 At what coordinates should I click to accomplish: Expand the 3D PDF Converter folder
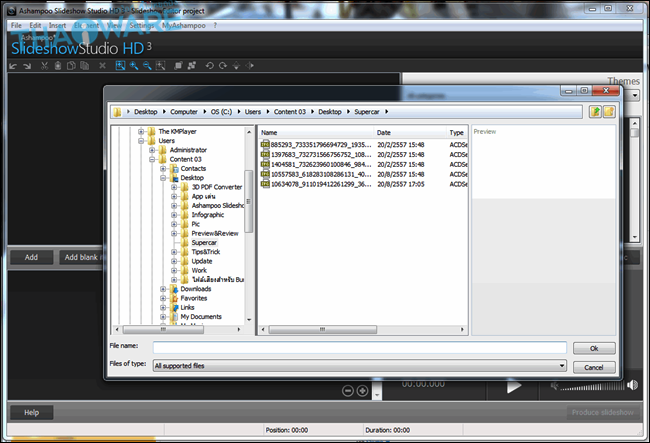174,187
